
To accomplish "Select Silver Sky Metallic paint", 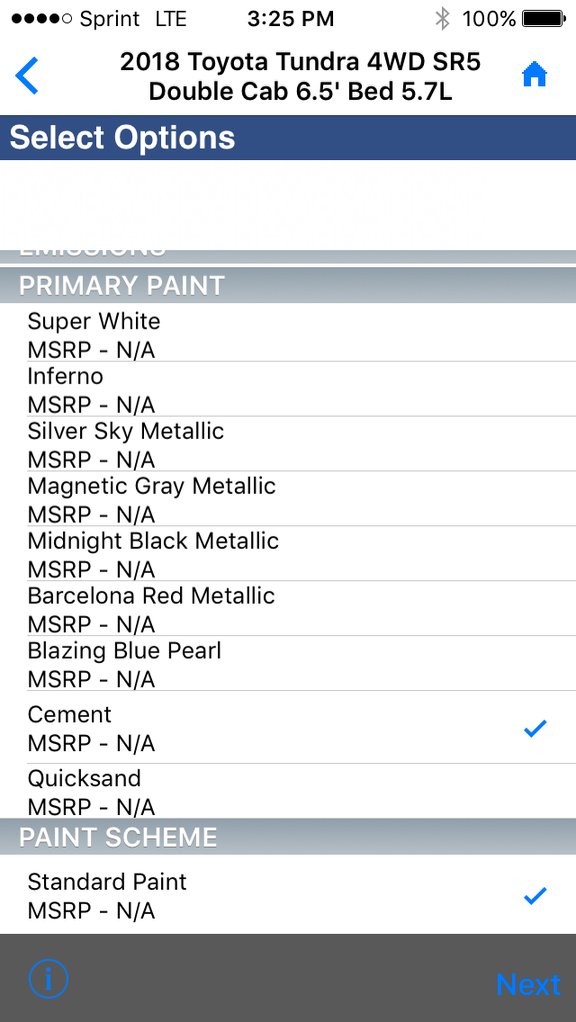I will pos(288,445).
